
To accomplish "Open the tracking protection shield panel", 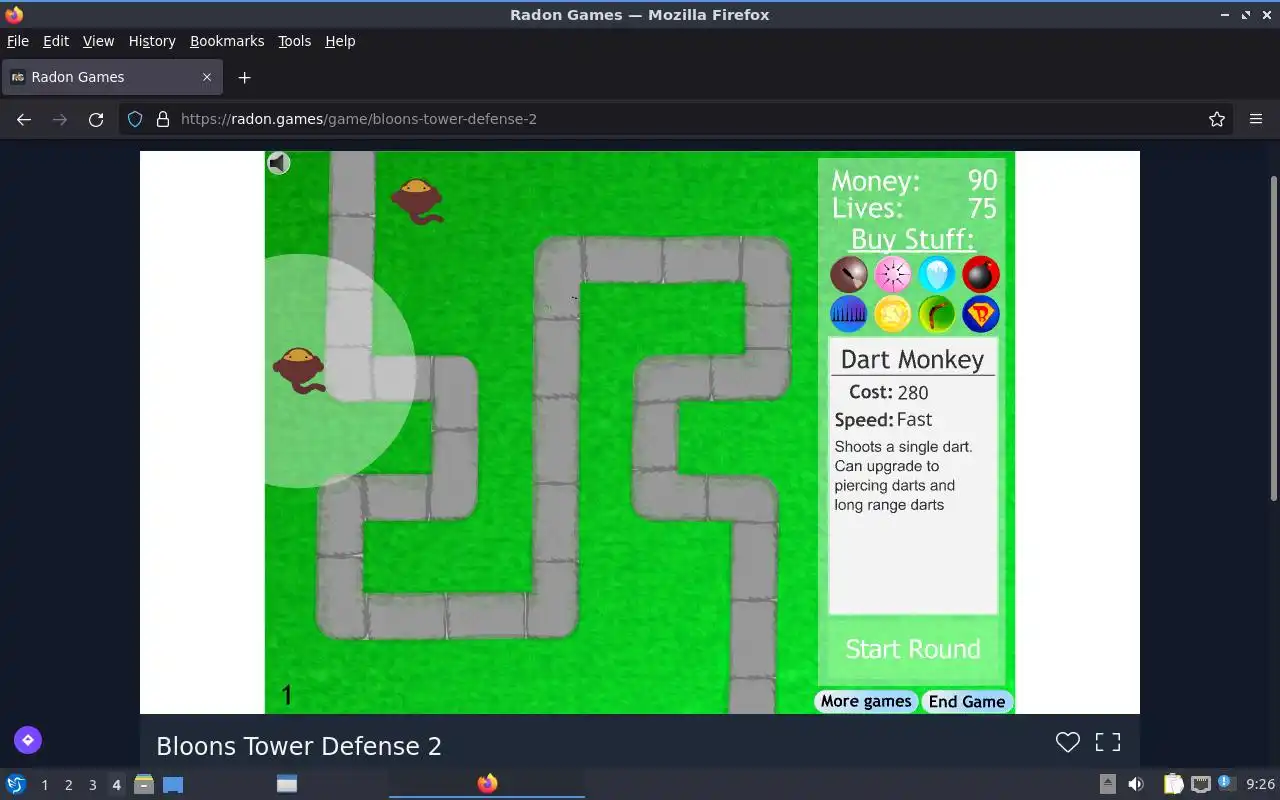I will pos(135,119).
